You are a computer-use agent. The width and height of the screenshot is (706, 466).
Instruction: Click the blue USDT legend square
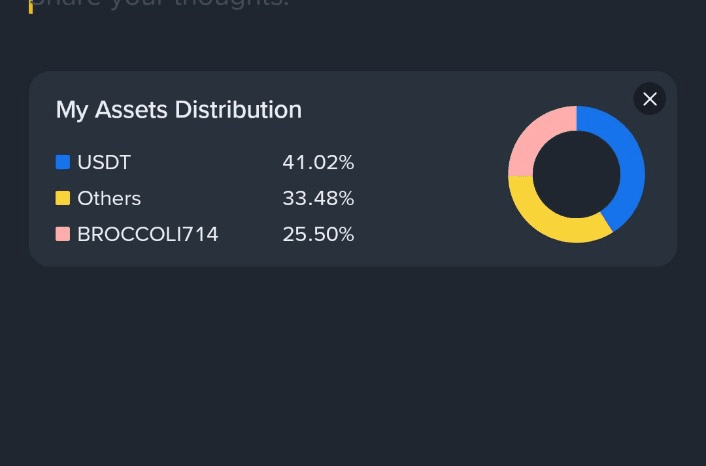pyautogui.click(x=63, y=162)
